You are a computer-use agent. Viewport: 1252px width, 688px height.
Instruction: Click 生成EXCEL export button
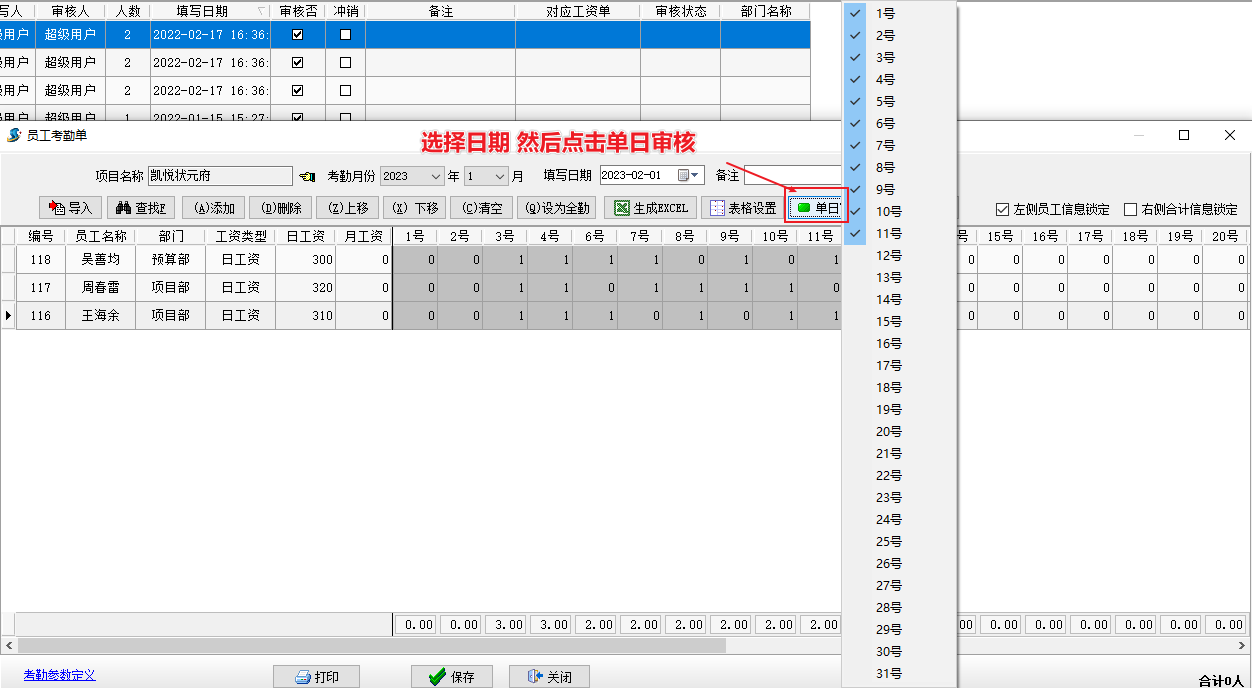[x=651, y=208]
